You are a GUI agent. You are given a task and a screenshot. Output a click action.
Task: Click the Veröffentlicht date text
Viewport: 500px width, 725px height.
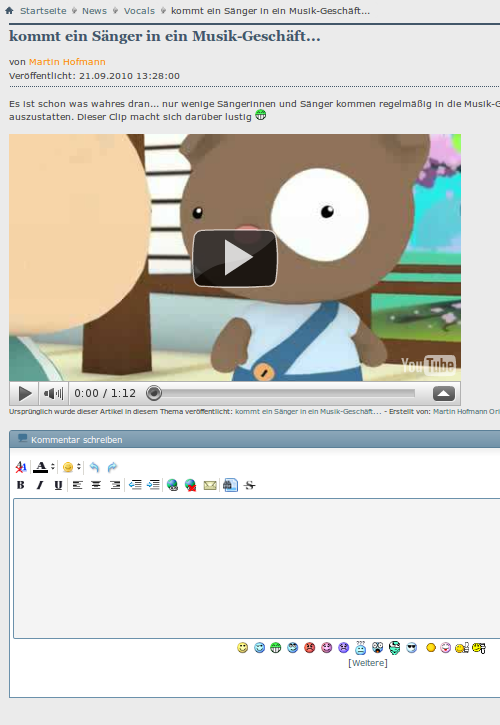[94, 76]
